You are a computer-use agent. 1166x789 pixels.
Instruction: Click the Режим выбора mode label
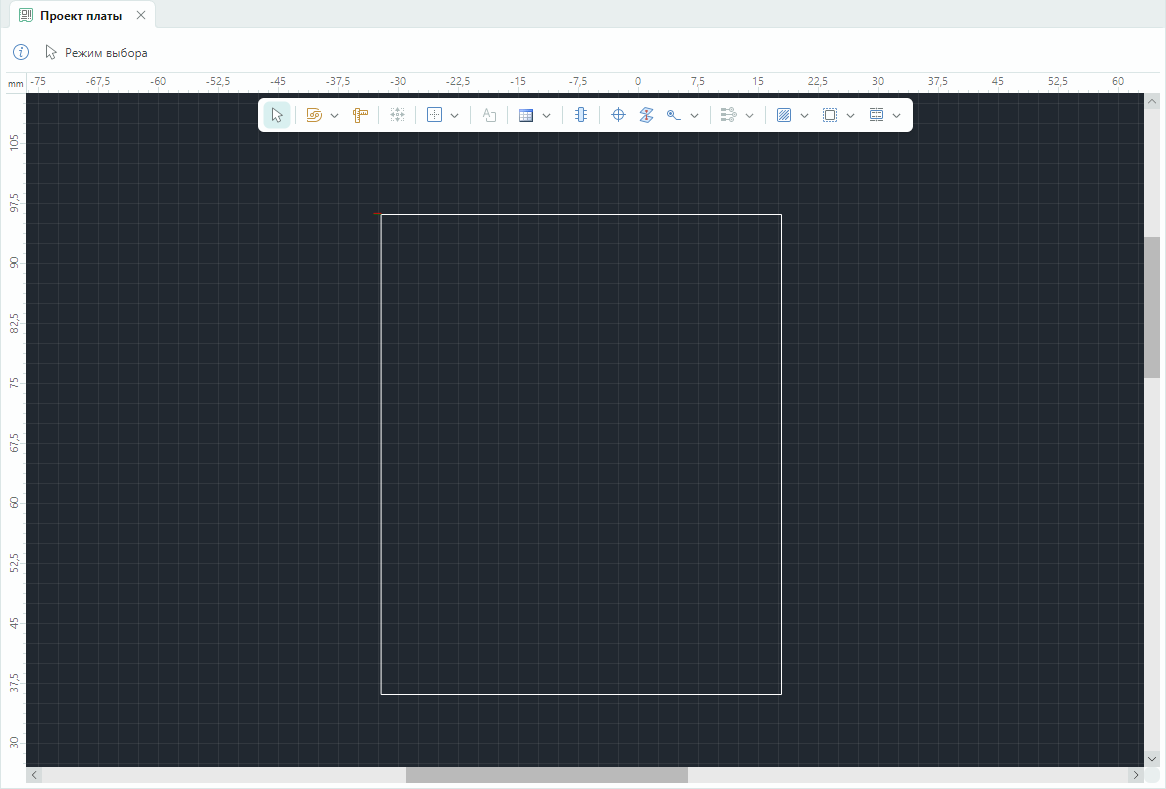pyautogui.click(x=106, y=53)
